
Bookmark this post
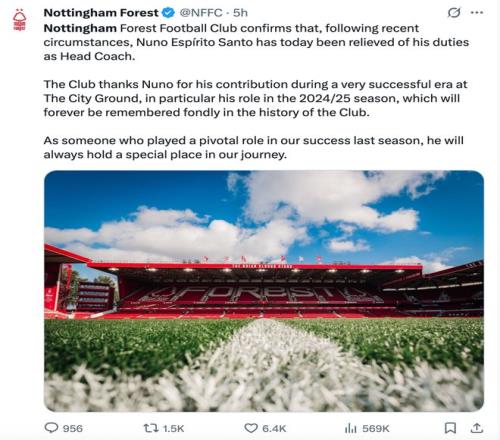coord(450,428)
